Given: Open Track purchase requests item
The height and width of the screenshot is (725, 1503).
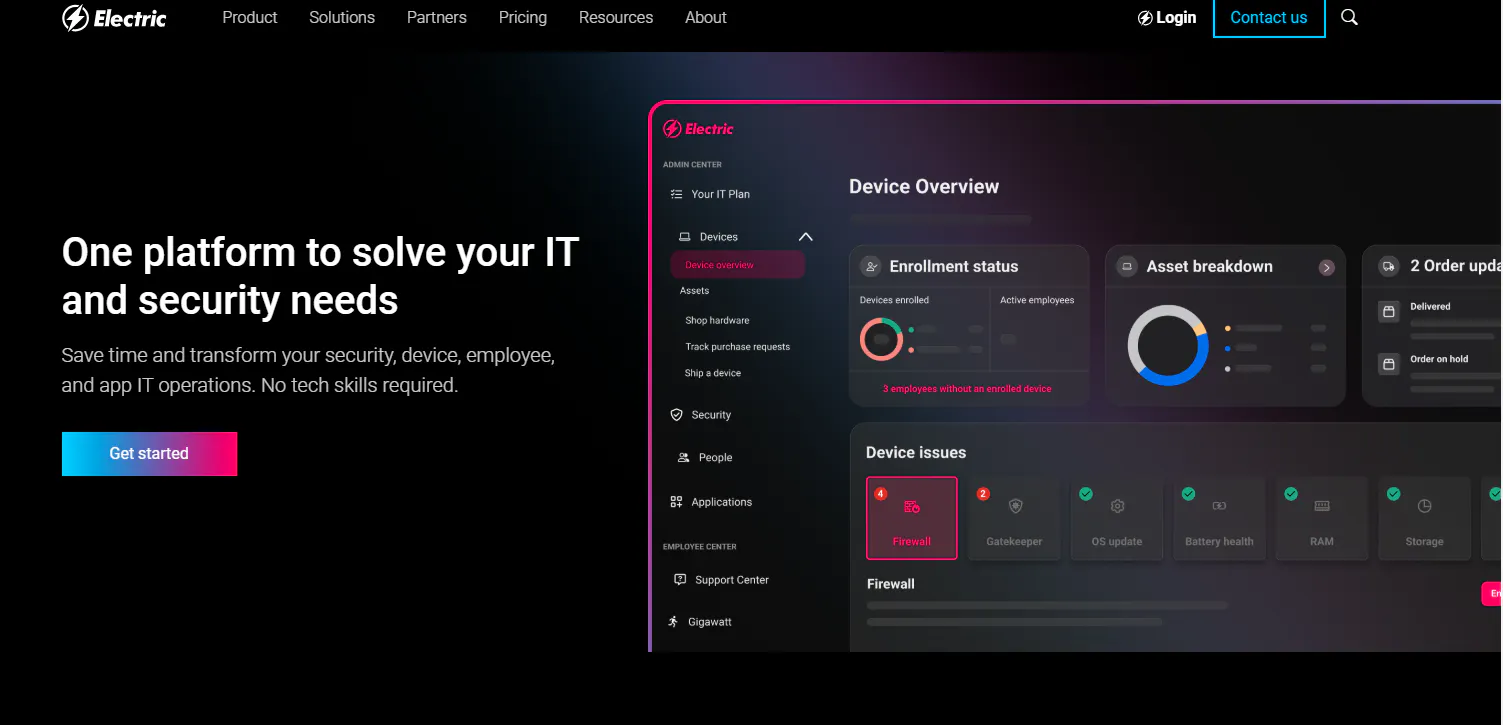Looking at the screenshot, I should point(738,347).
